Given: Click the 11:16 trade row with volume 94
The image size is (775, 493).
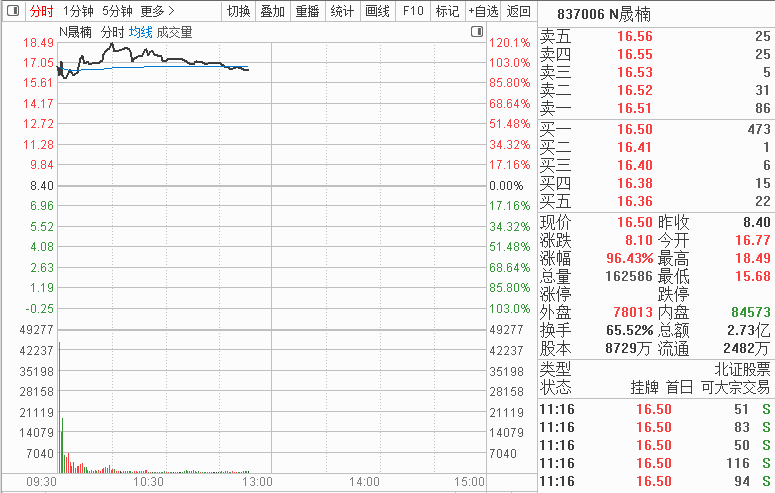Looking at the screenshot, I should [x=655, y=481].
